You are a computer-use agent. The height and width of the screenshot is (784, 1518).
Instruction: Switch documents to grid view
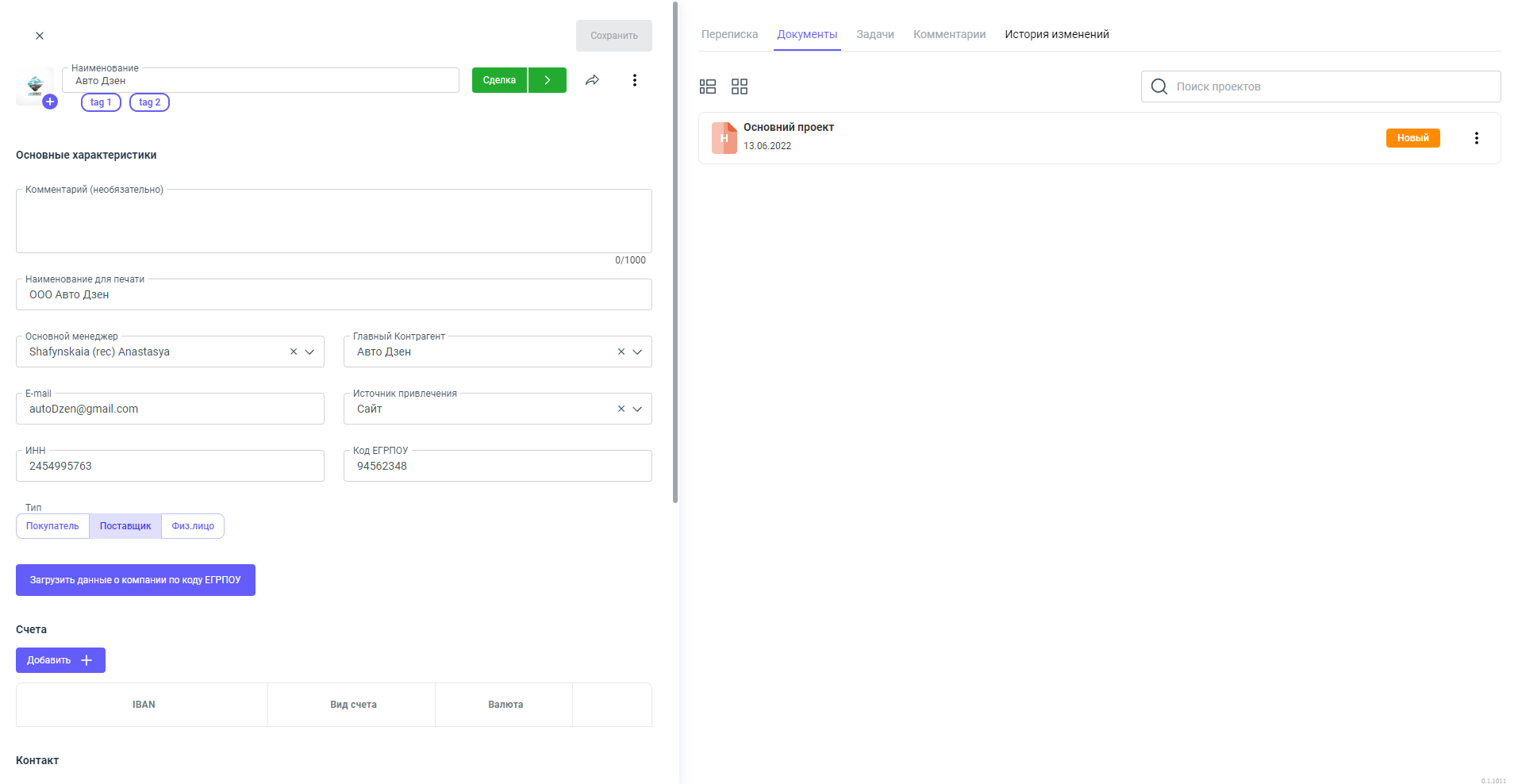click(740, 86)
